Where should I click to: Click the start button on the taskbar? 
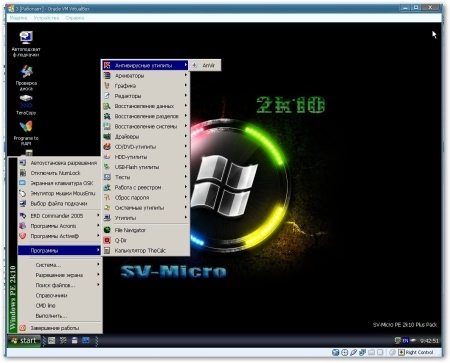pyautogui.click(x=24, y=340)
